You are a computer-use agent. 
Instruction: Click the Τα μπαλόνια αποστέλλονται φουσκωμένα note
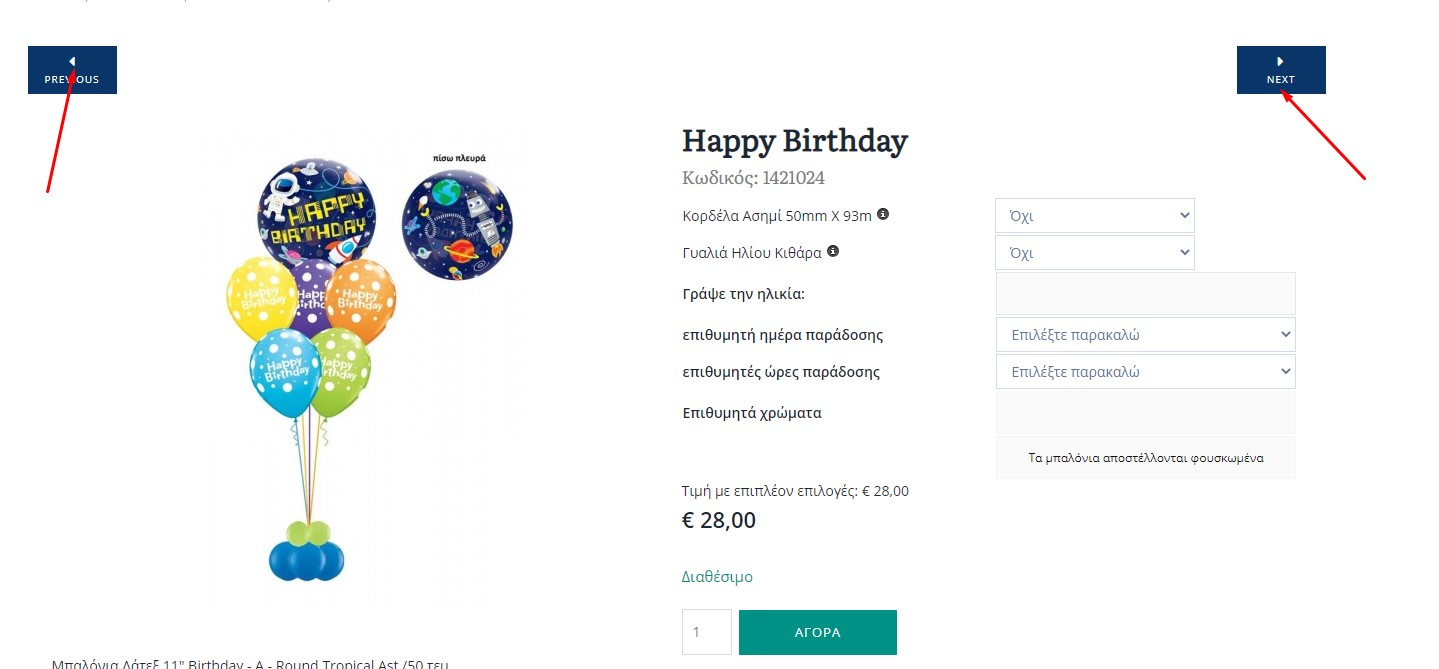pos(1145,458)
